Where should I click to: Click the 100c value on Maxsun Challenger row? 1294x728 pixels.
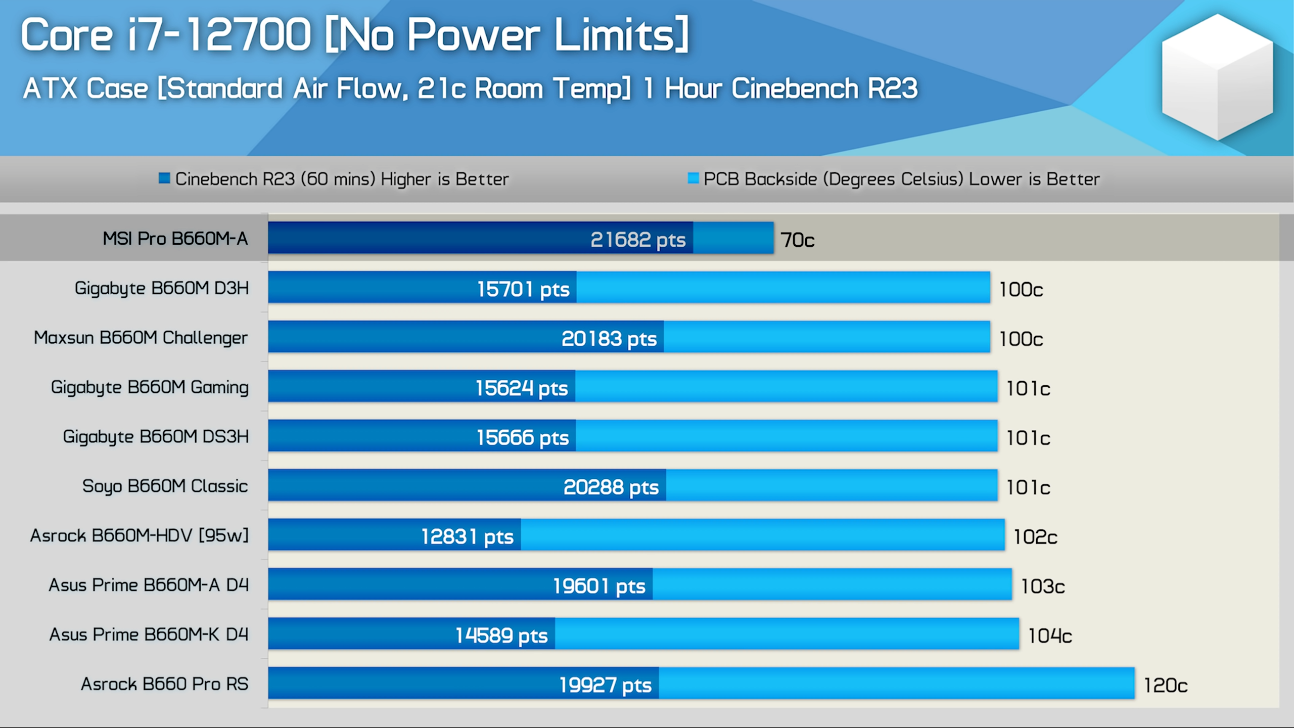pos(1020,339)
